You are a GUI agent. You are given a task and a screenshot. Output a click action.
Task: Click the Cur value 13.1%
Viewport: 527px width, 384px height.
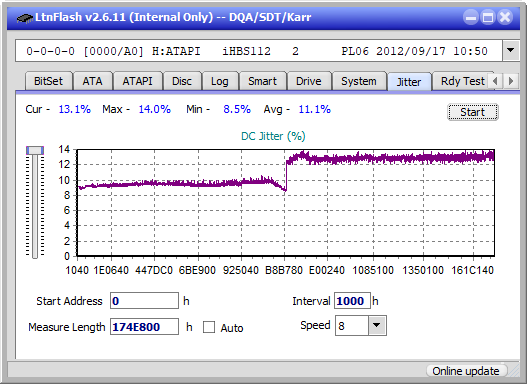75,109
